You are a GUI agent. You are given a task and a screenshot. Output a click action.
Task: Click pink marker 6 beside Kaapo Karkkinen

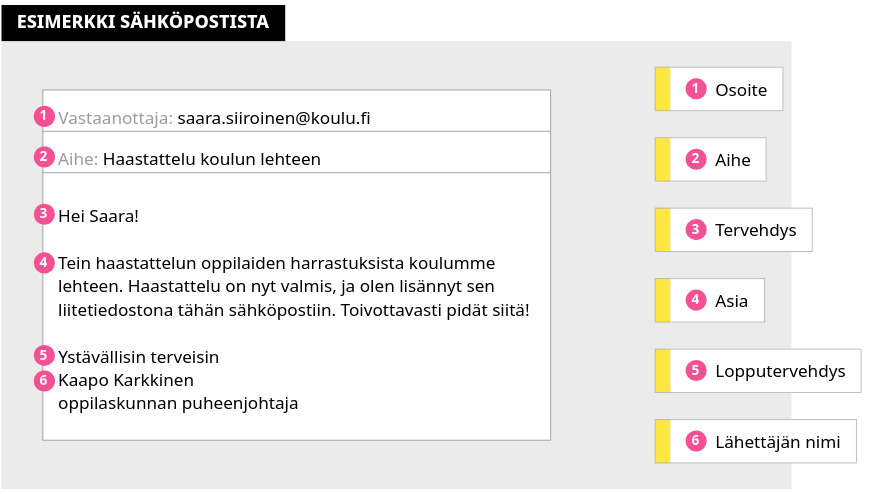click(43, 380)
